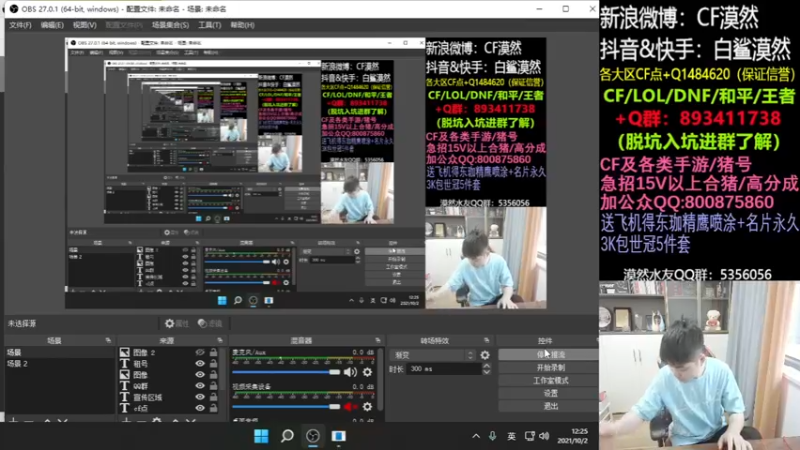Click the text icon of source 宣传区域
The width and height of the screenshot is (800, 450).
(124, 397)
